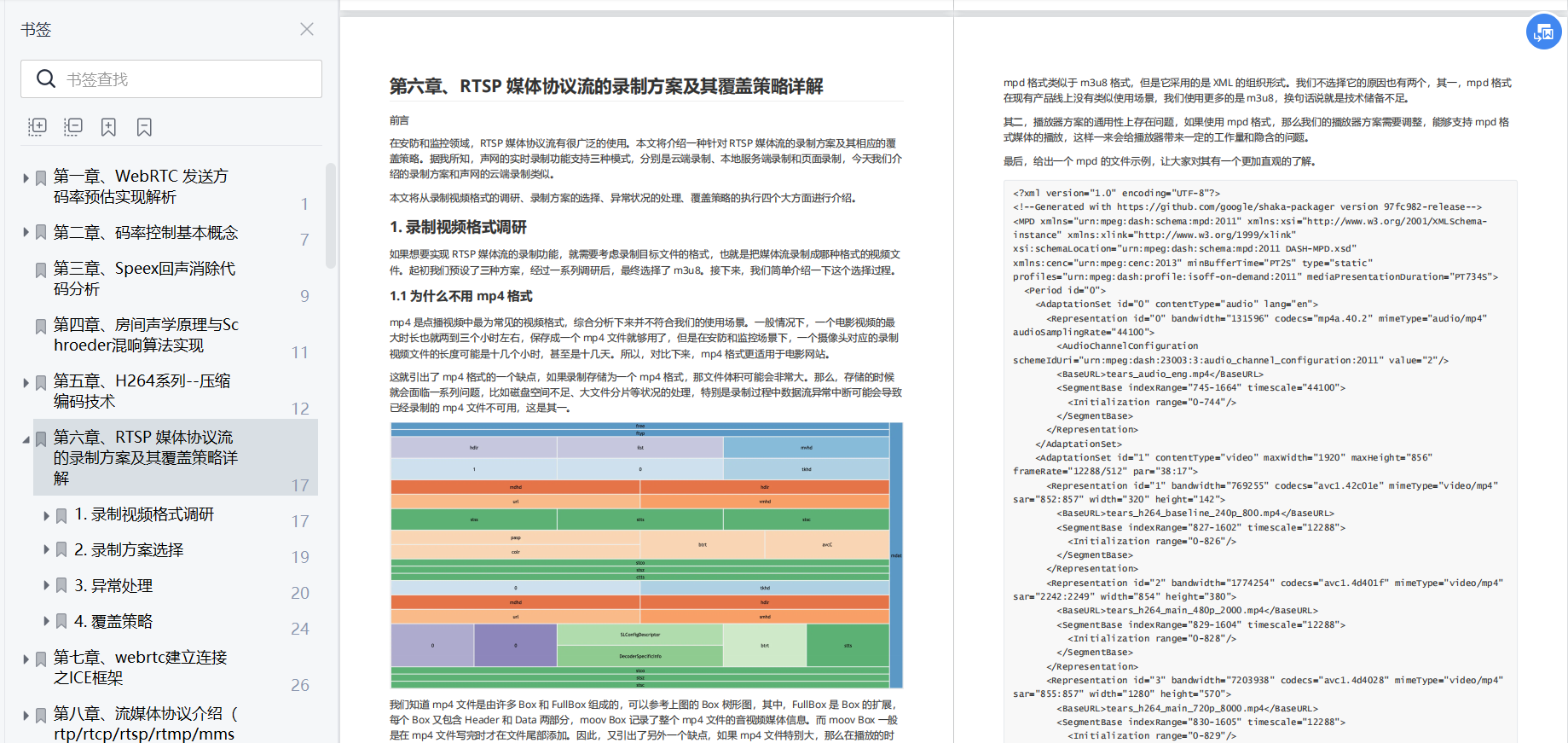The height and width of the screenshot is (743, 1568).
Task: Open bookmark 第五章、H264系列--压缩编码技术
Action: click(x=142, y=391)
